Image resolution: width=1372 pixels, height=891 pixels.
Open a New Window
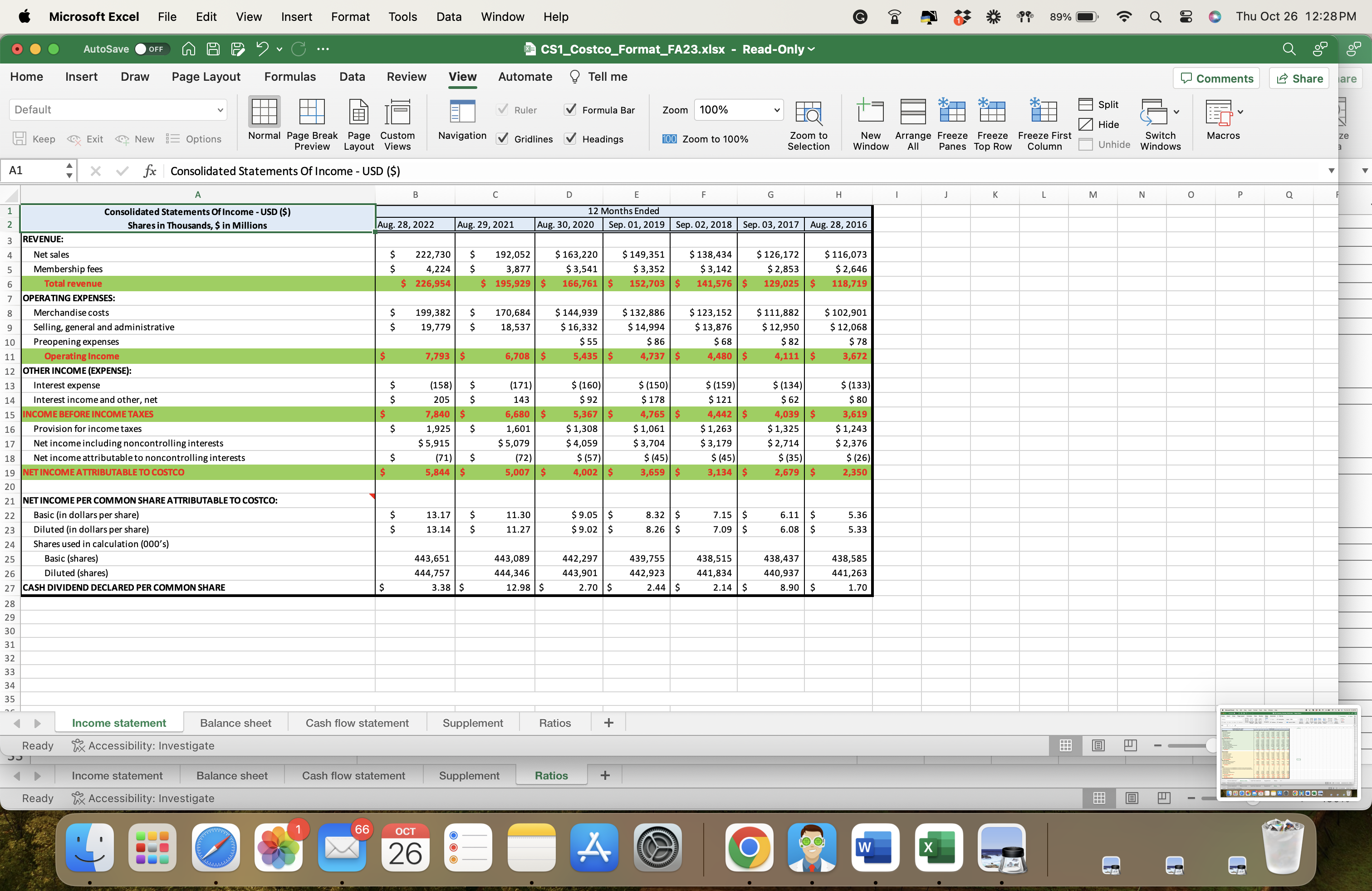click(871, 124)
